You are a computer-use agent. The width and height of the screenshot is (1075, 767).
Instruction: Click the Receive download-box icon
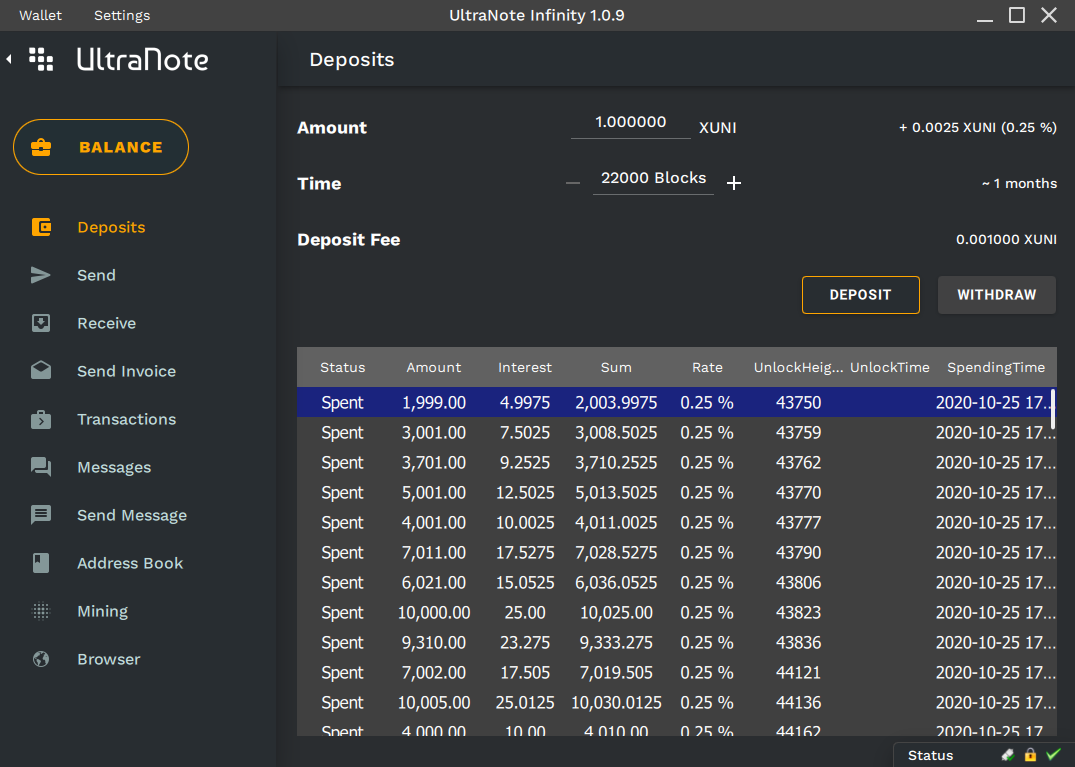pyautogui.click(x=41, y=323)
